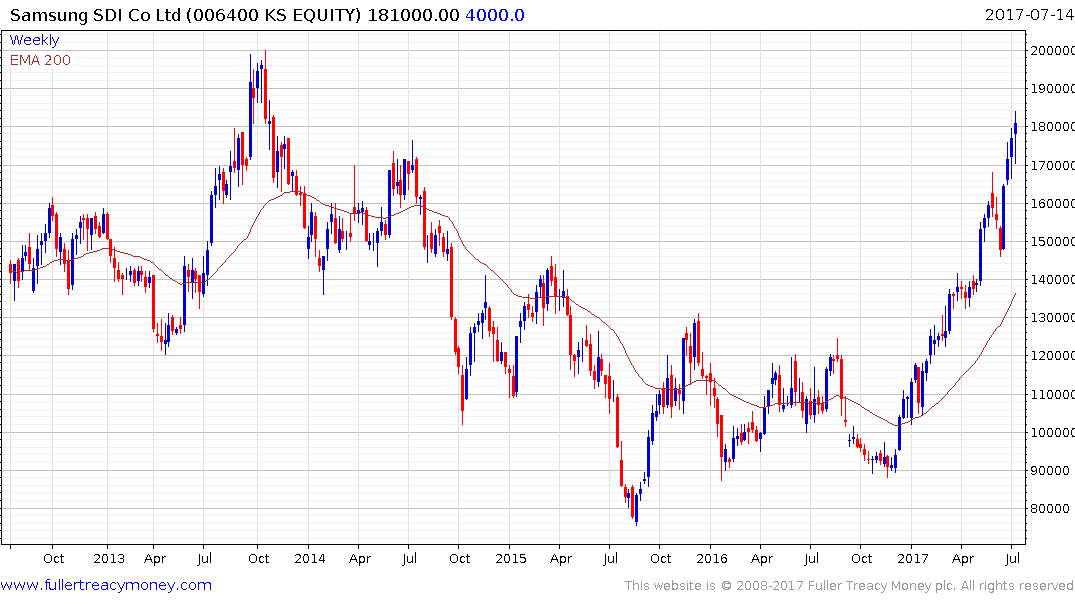Image resolution: width=1075 pixels, height=600 pixels.
Task: Click the 2015 year label on the axis
Action: [511, 558]
